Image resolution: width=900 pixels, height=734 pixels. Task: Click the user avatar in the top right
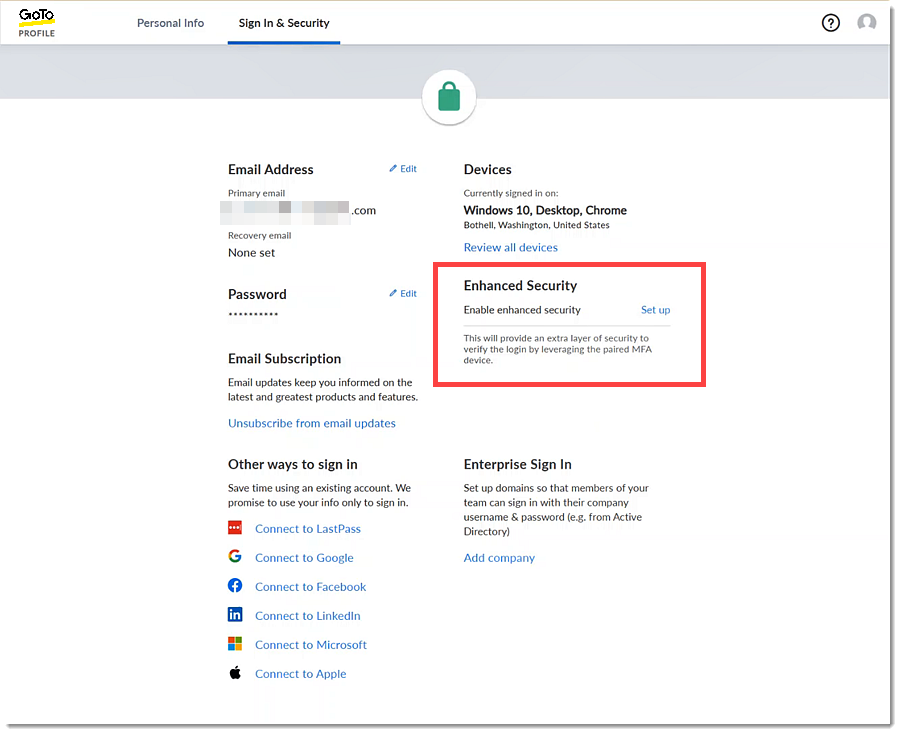click(x=866, y=22)
